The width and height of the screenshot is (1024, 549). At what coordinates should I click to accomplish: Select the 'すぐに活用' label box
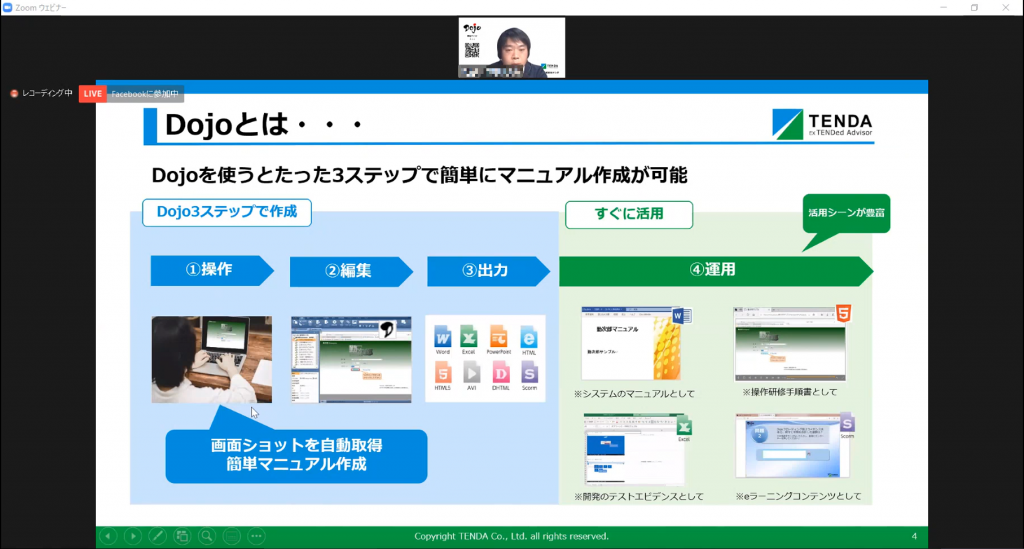click(629, 214)
